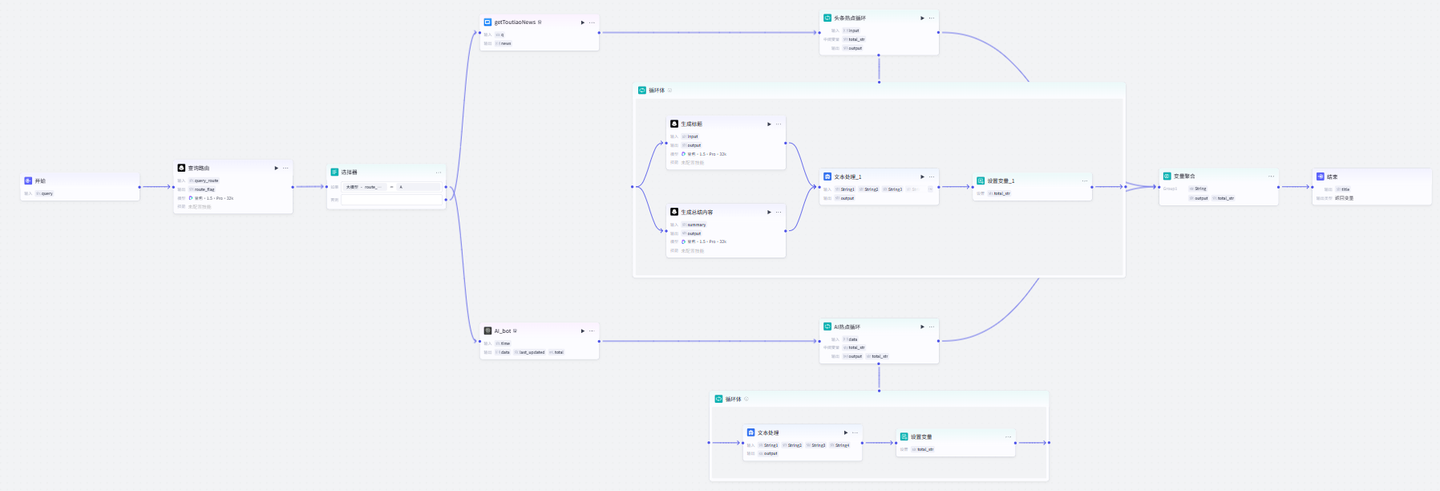The image size is (1440, 491).
Task: Run the AI_bot node
Action: 583,331
